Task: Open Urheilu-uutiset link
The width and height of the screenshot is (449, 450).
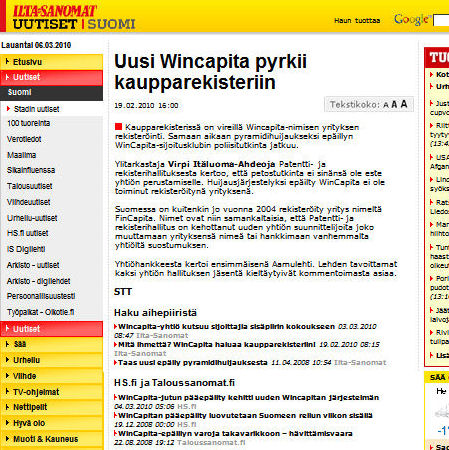Action: tap(32, 218)
